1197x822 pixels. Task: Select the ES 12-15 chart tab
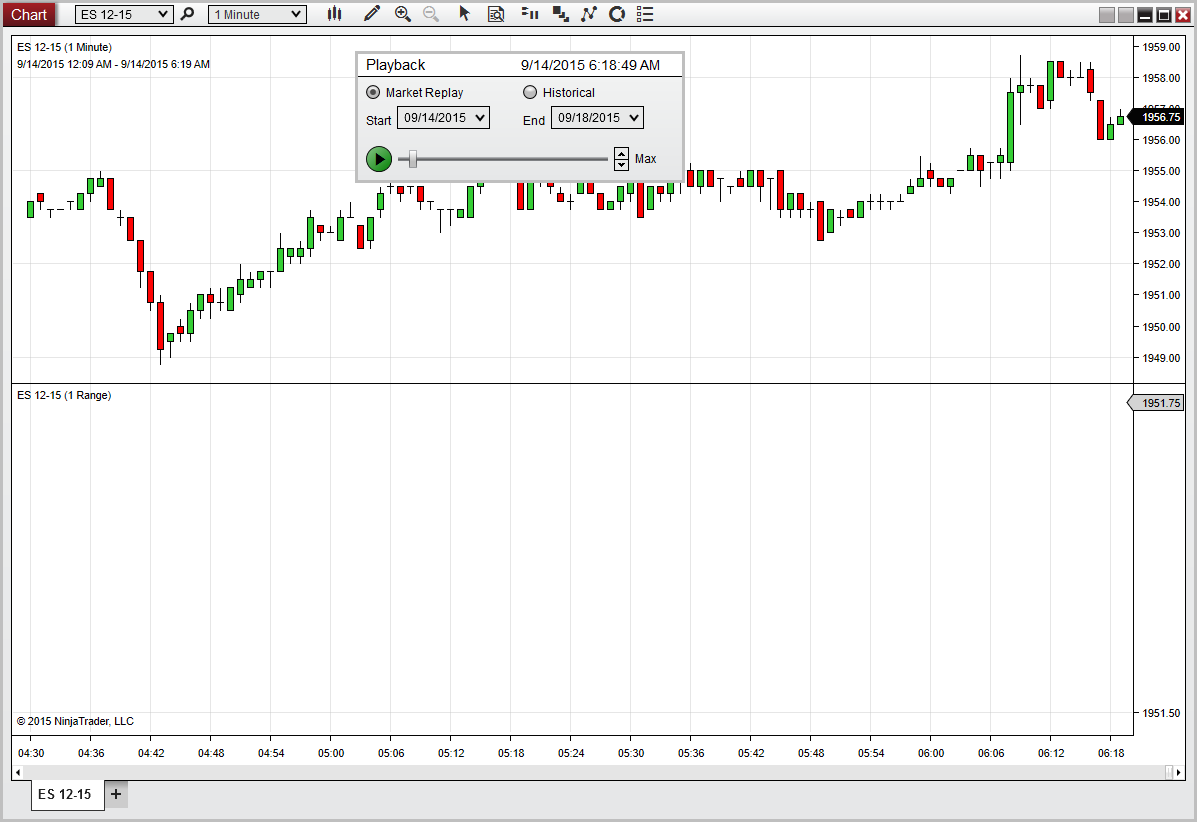(x=65, y=794)
